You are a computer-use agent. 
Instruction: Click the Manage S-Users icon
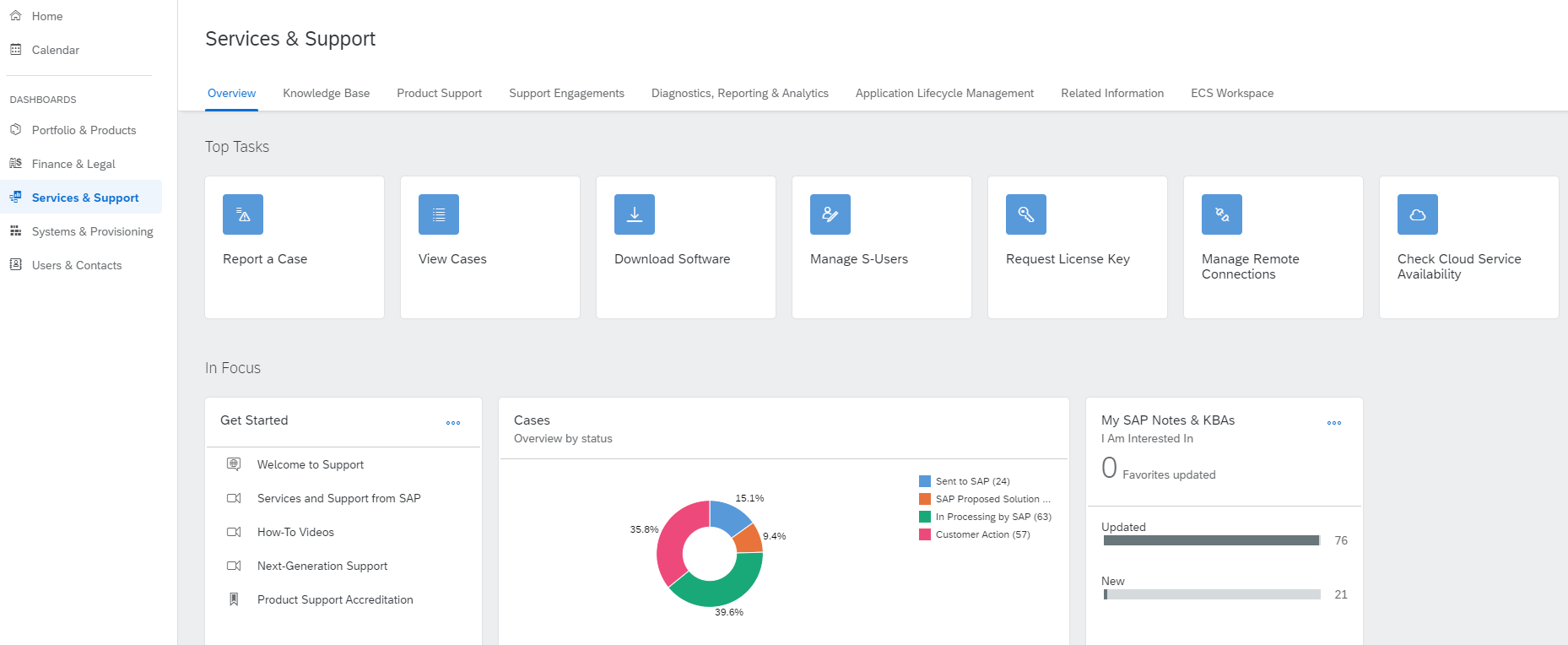(x=830, y=214)
